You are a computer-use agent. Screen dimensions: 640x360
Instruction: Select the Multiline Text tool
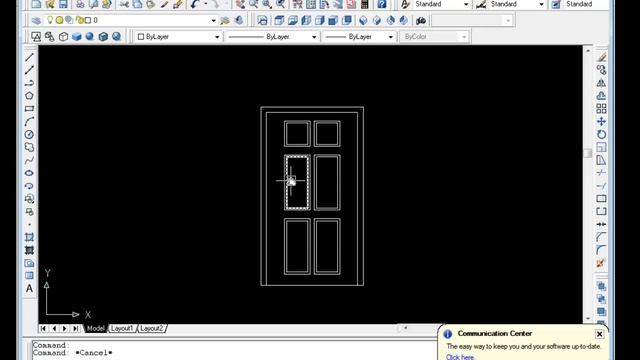point(29,289)
